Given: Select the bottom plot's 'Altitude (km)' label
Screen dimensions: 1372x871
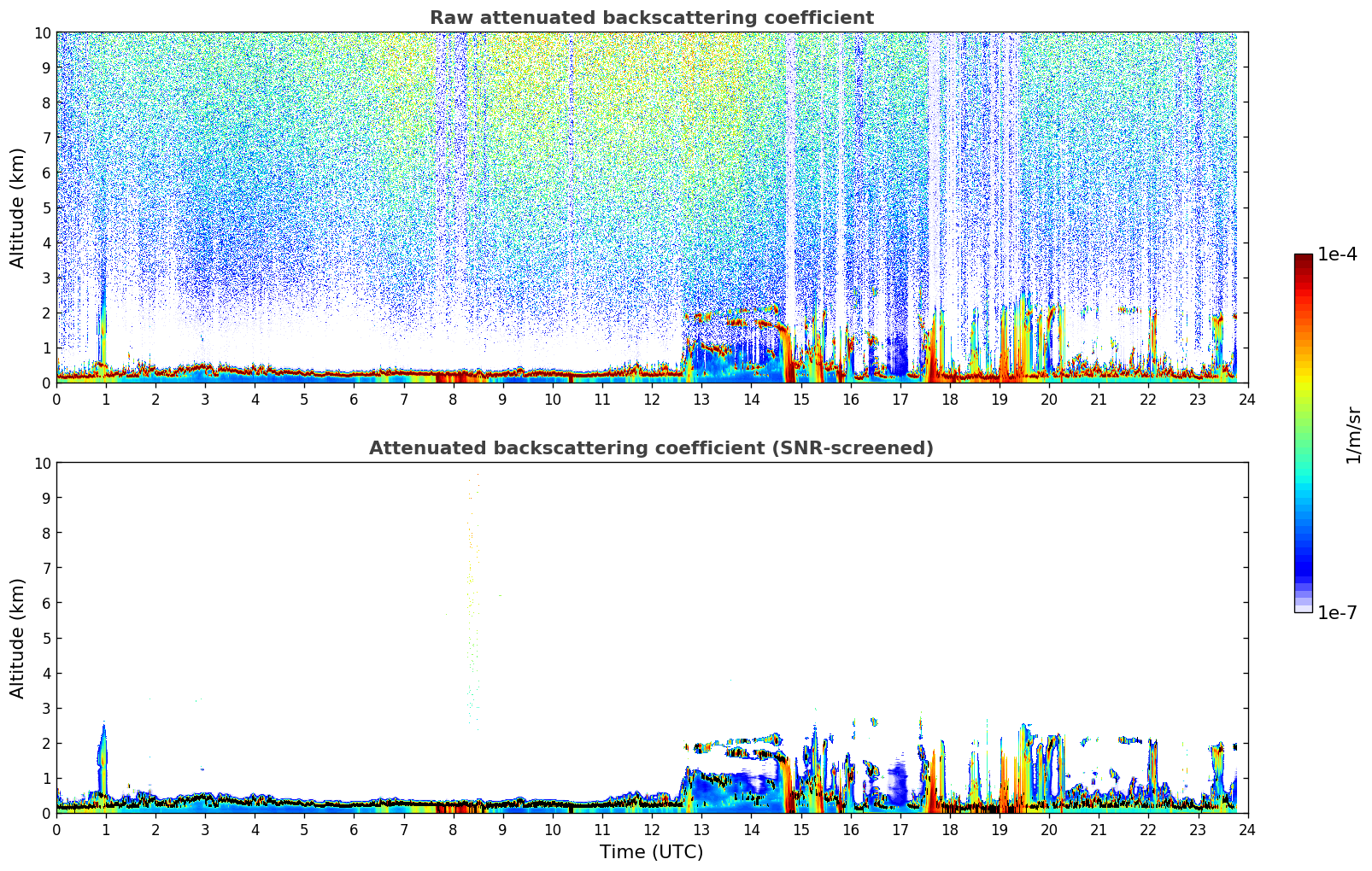Looking at the screenshot, I should (18, 638).
